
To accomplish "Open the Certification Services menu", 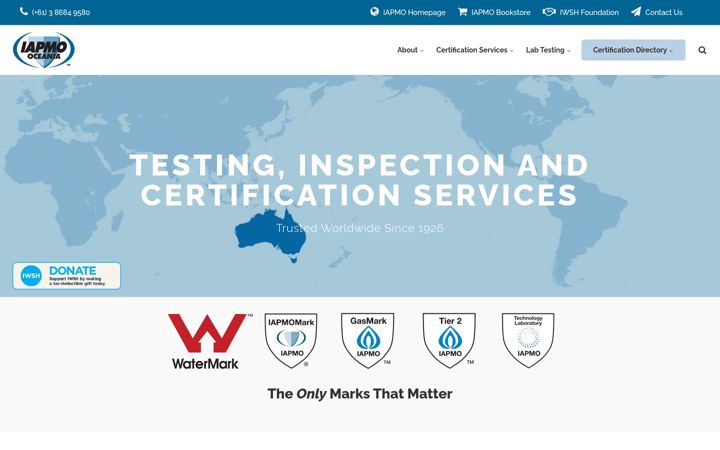I will (474, 50).
